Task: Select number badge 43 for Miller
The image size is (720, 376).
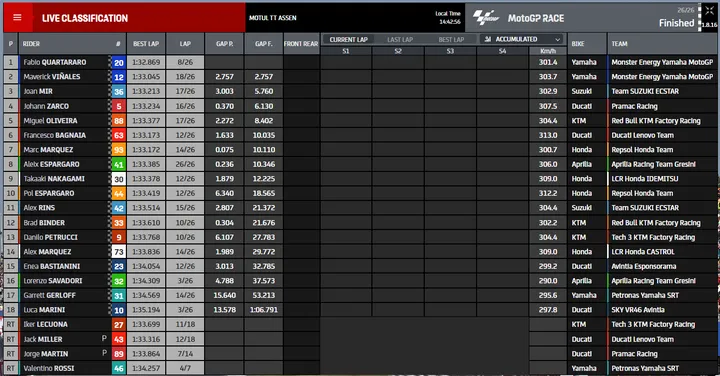Action: (x=119, y=339)
